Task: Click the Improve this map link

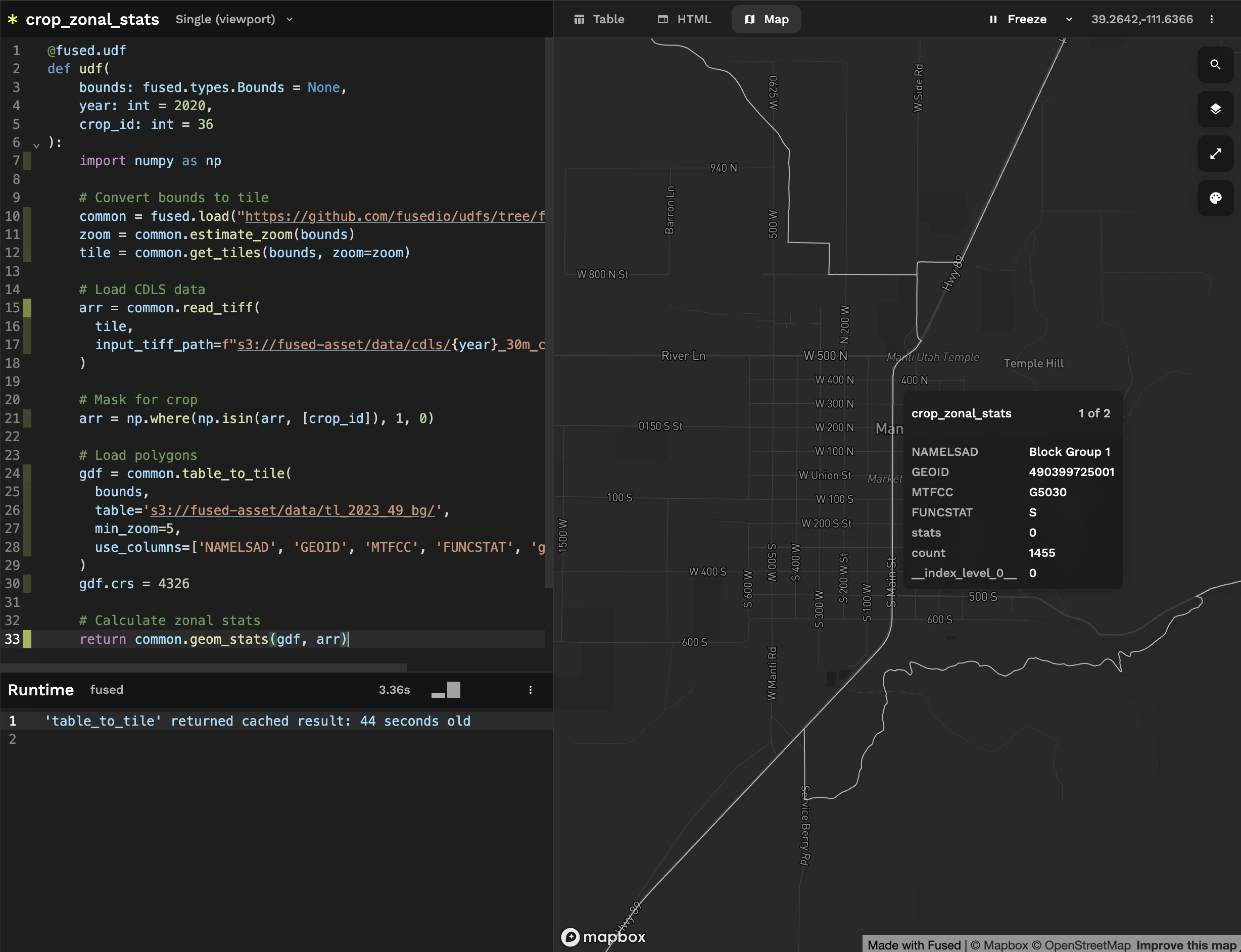Action: pyautogui.click(x=1185, y=944)
